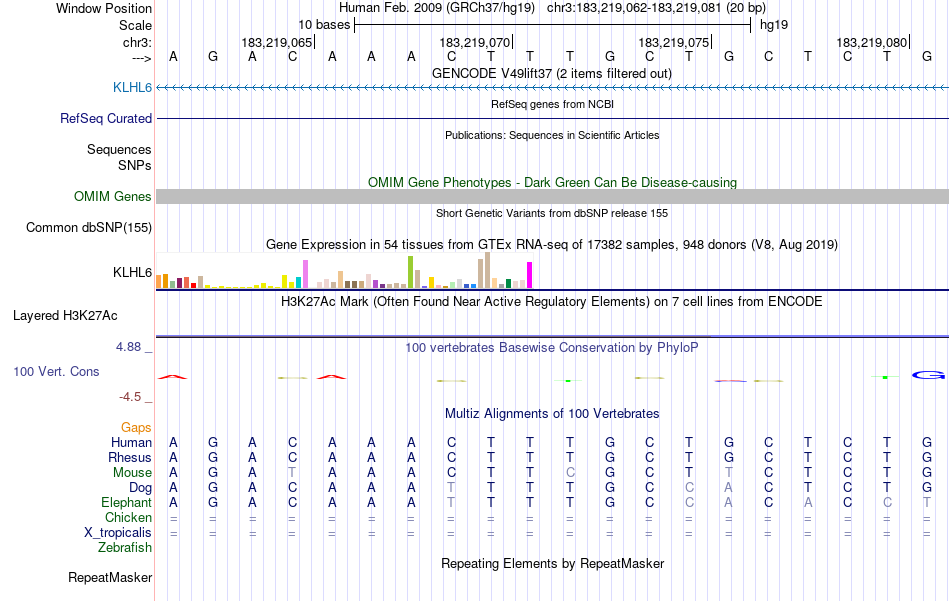The image size is (950, 601).
Task: Click position marker 183,219,075
Action: point(674,42)
